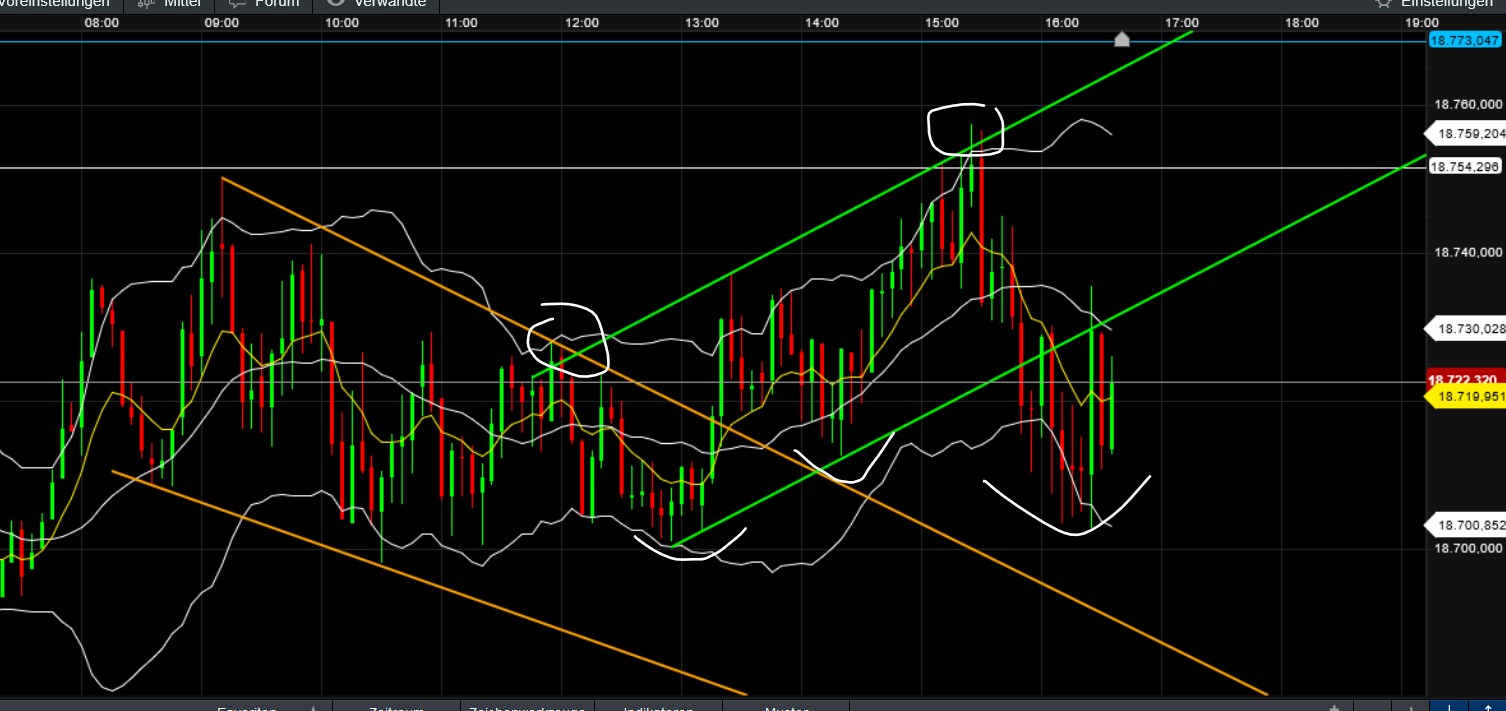The image size is (1506, 711).
Task: Click the 13:00 time axis label
Action: tap(701, 21)
